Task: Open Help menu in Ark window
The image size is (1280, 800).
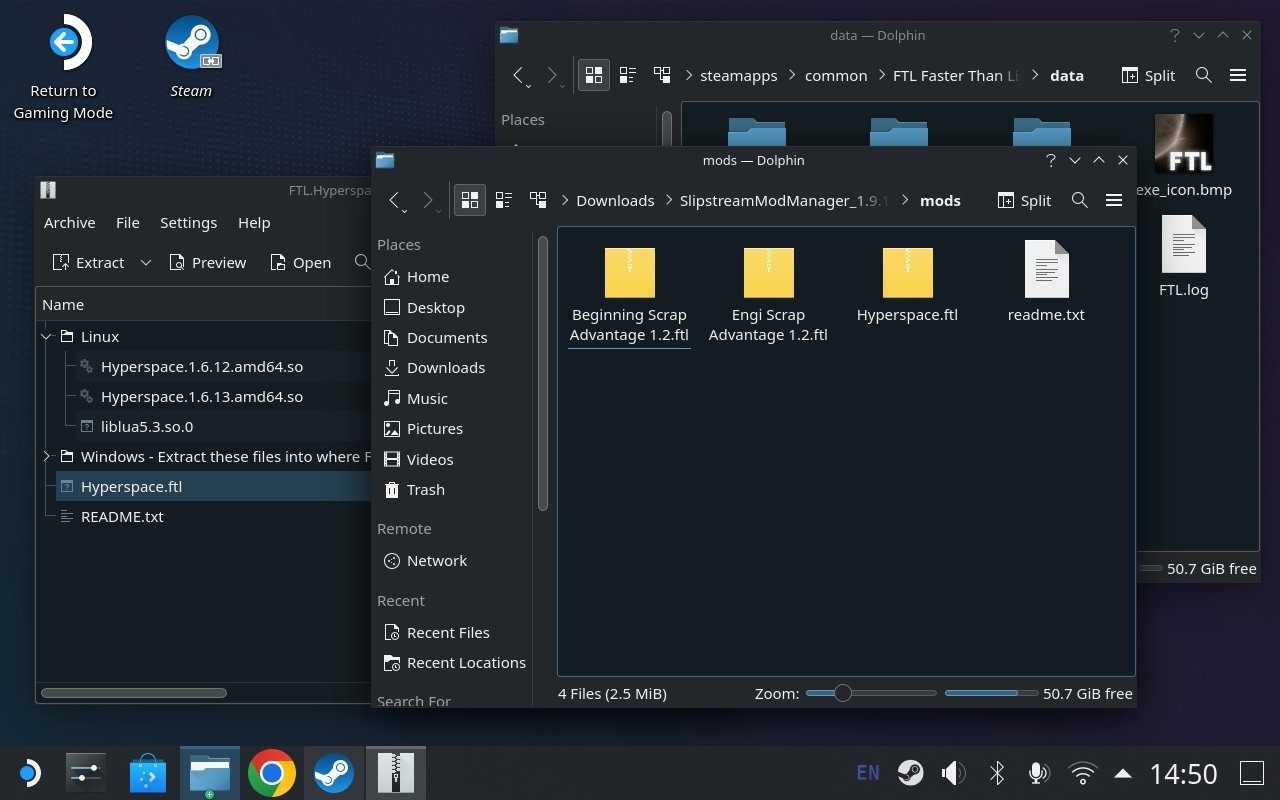Action: pos(254,222)
